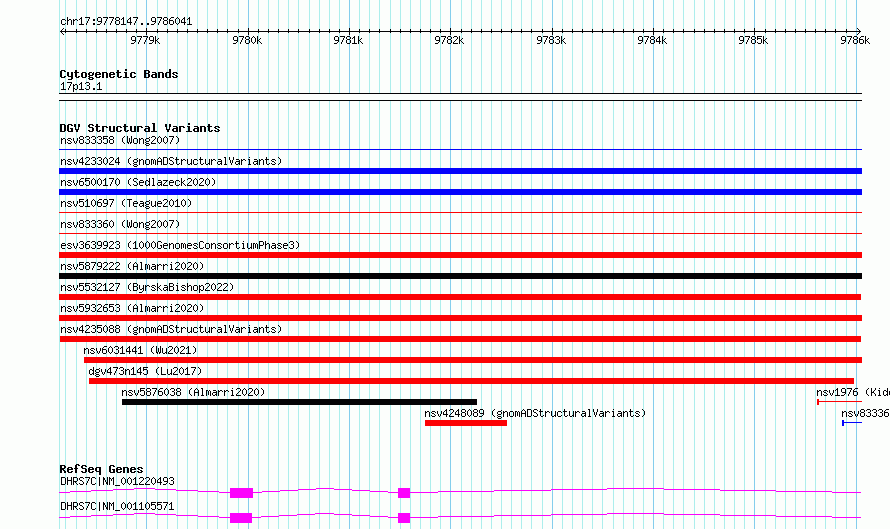Click the nsv4248089 gnomAD short red bar
Screen dimensions: 890x529
point(465,423)
